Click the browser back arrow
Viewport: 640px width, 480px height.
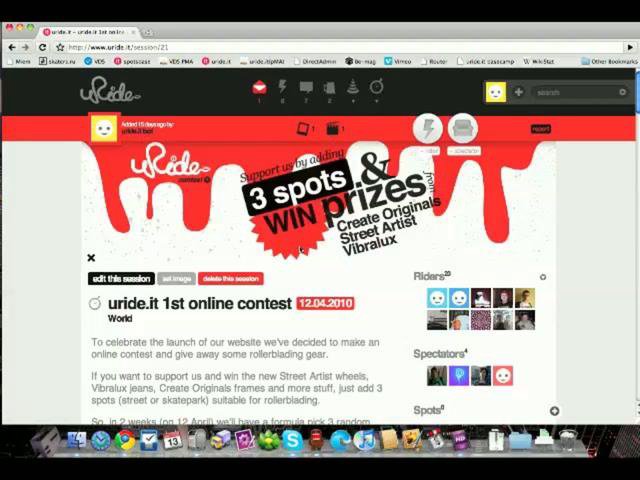click(x=12, y=47)
